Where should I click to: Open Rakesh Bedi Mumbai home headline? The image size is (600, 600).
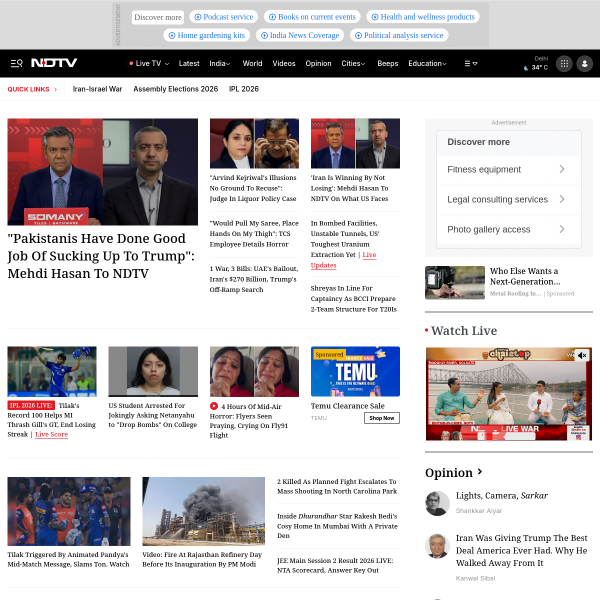tap(338, 526)
